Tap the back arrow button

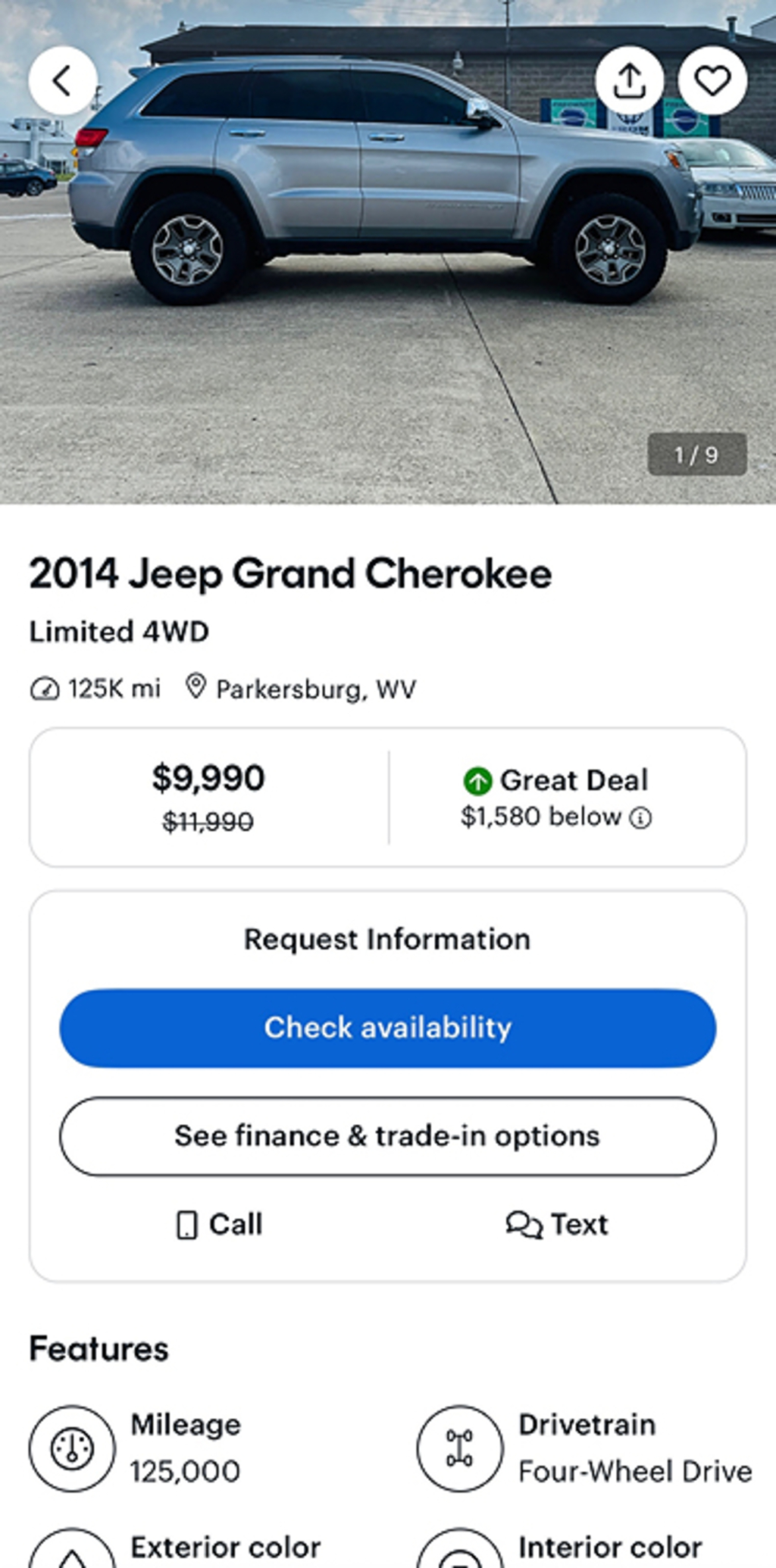(63, 80)
